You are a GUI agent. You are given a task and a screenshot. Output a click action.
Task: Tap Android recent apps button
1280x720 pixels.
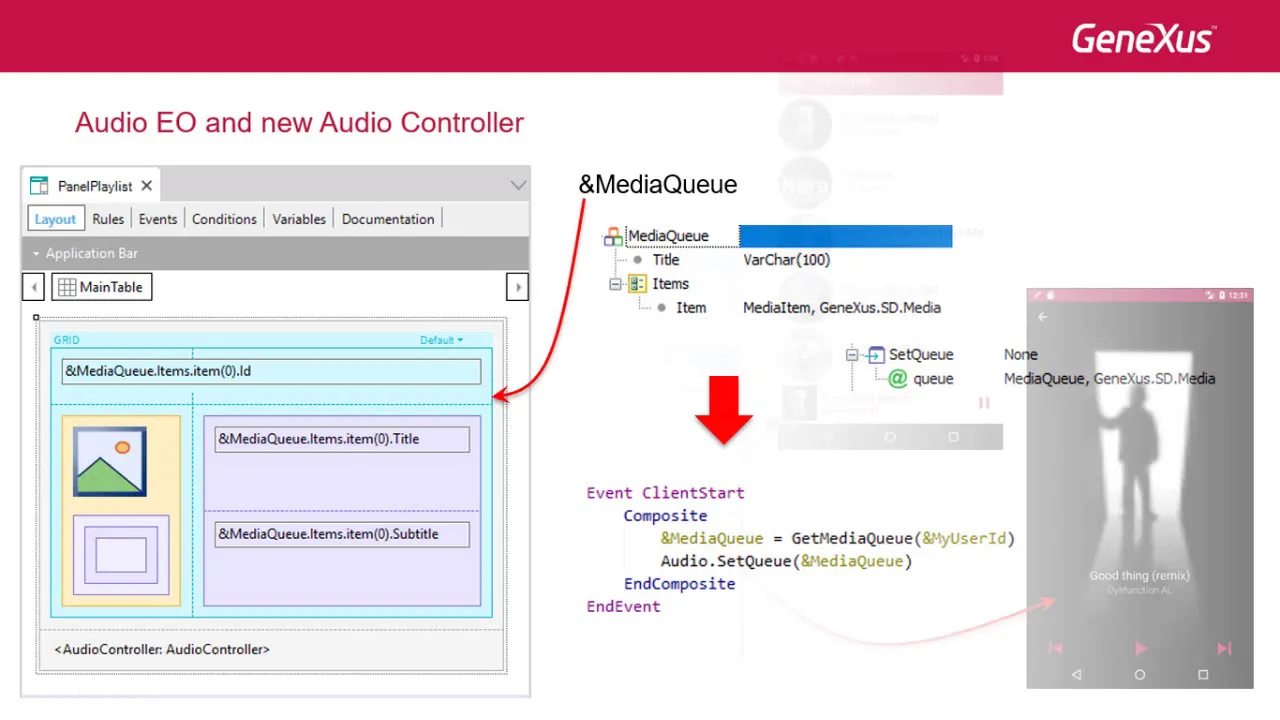pyautogui.click(x=1203, y=675)
